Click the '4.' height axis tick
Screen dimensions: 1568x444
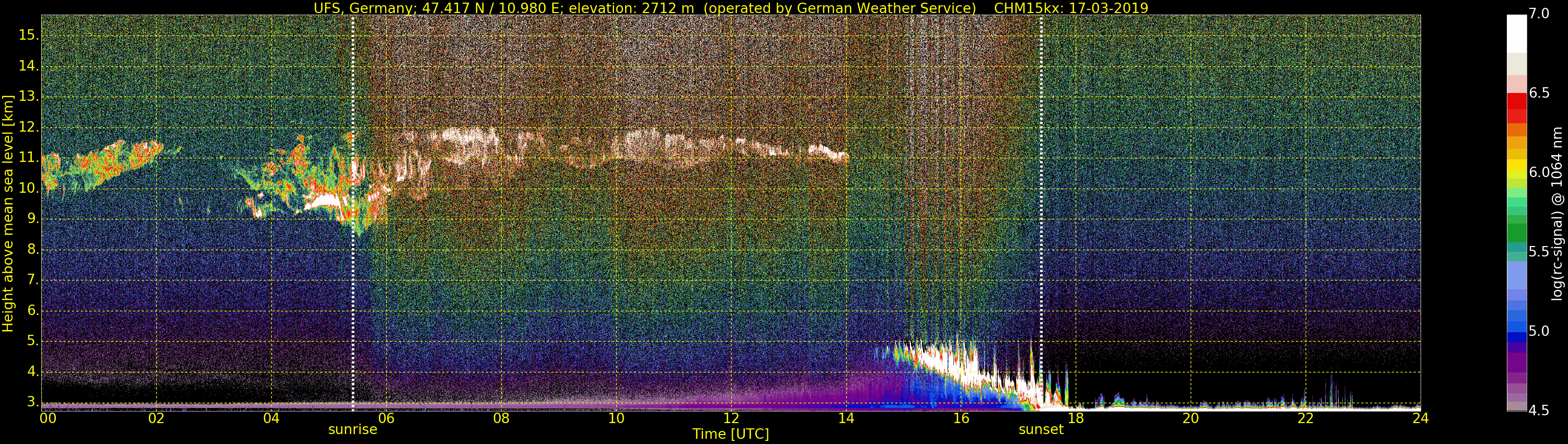click(33, 371)
